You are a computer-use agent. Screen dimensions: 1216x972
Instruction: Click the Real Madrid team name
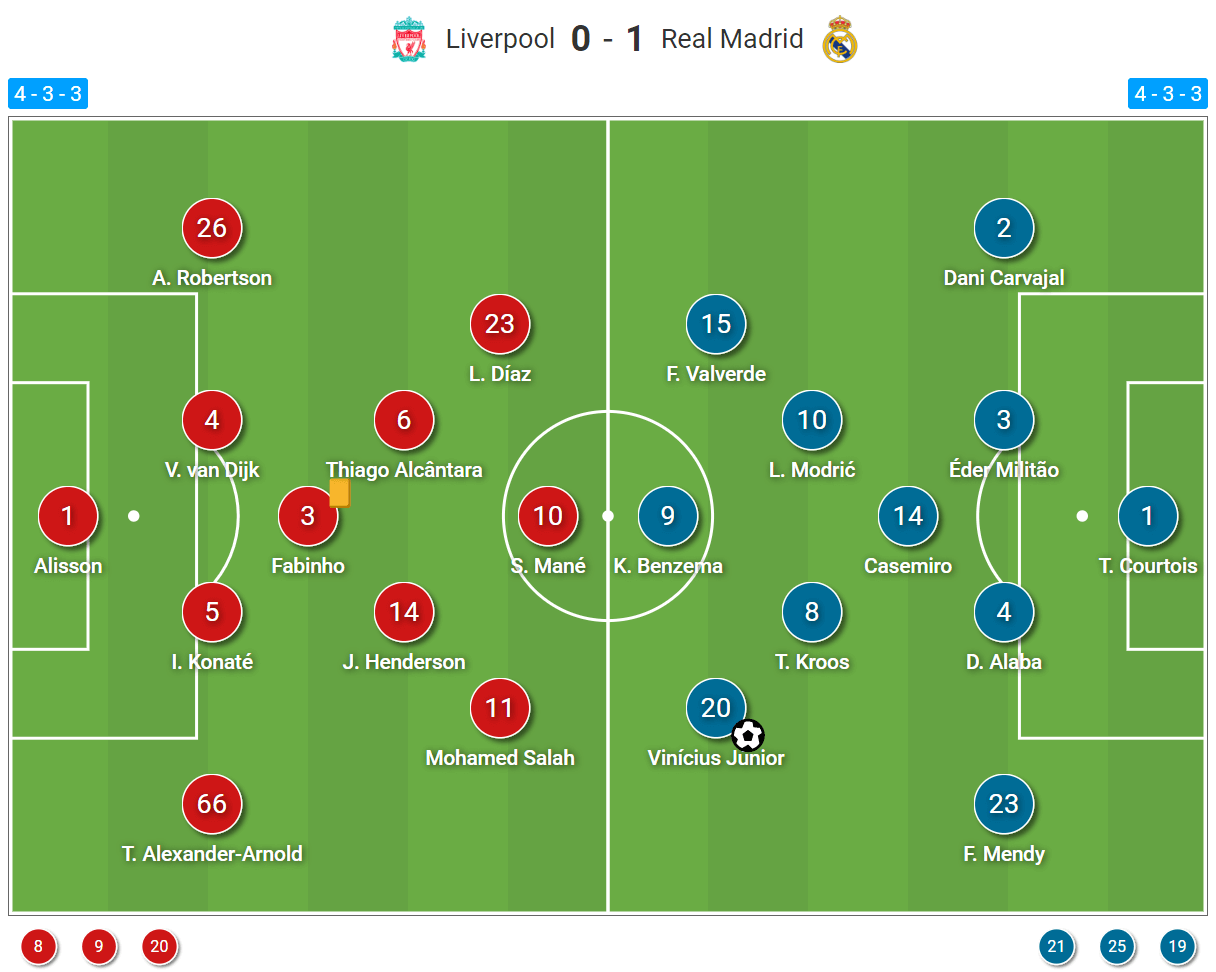click(x=732, y=40)
